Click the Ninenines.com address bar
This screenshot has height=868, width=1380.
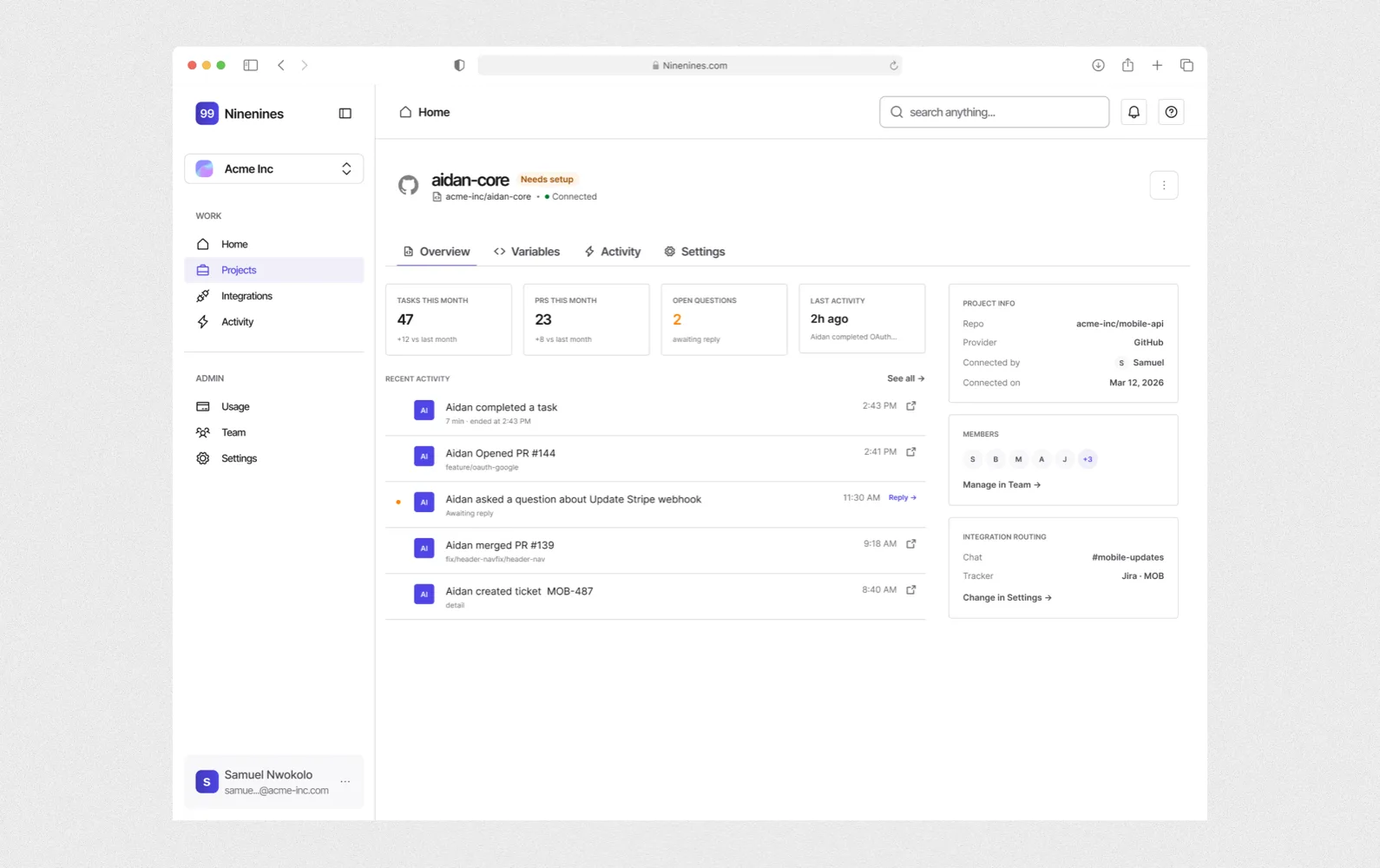(x=690, y=65)
